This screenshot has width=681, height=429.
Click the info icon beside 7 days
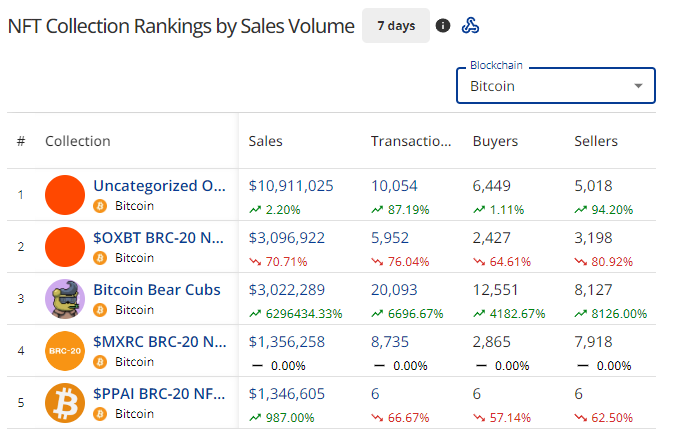pyautogui.click(x=443, y=26)
